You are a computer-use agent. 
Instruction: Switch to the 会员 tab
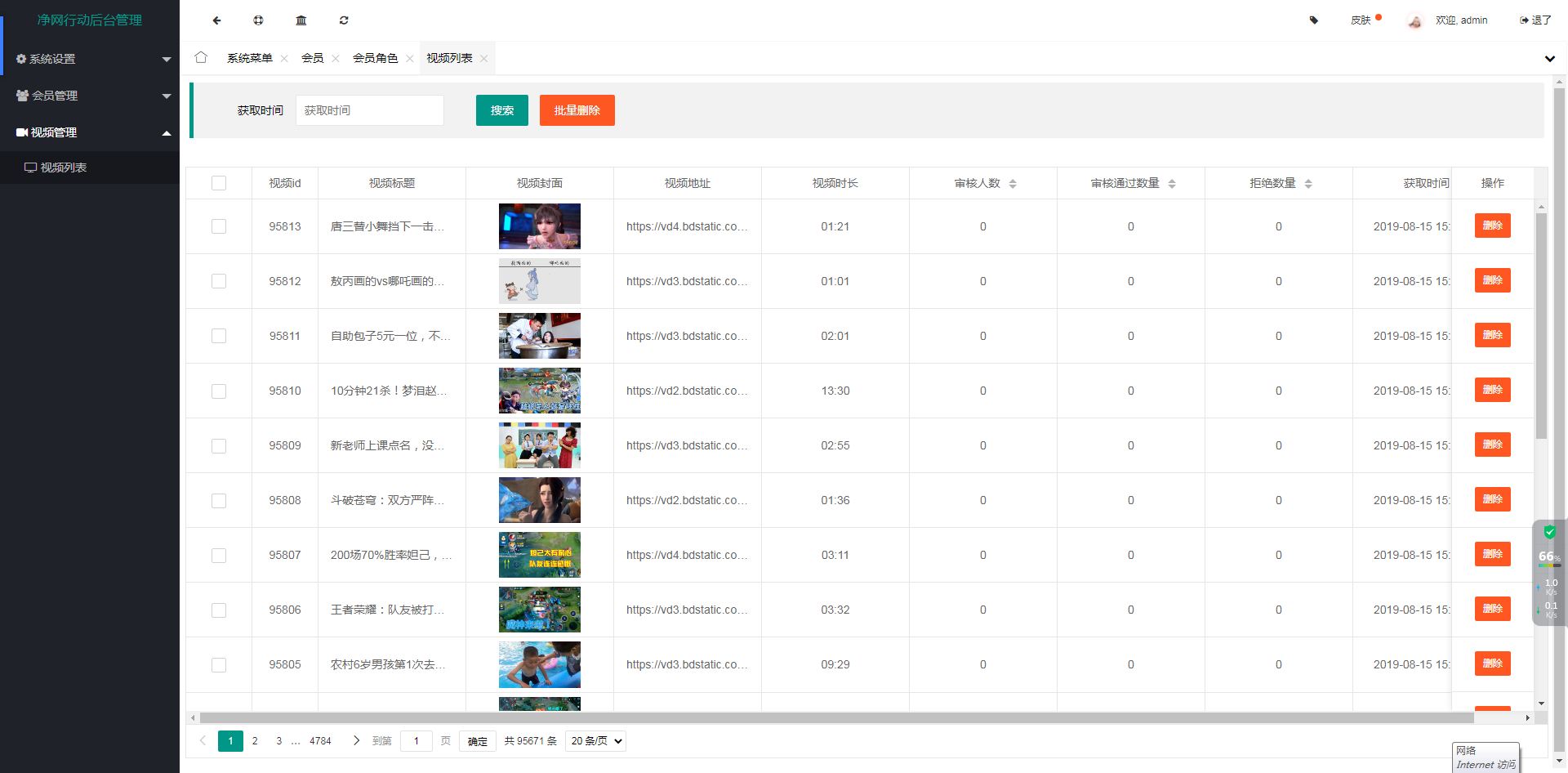click(x=312, y=58)
